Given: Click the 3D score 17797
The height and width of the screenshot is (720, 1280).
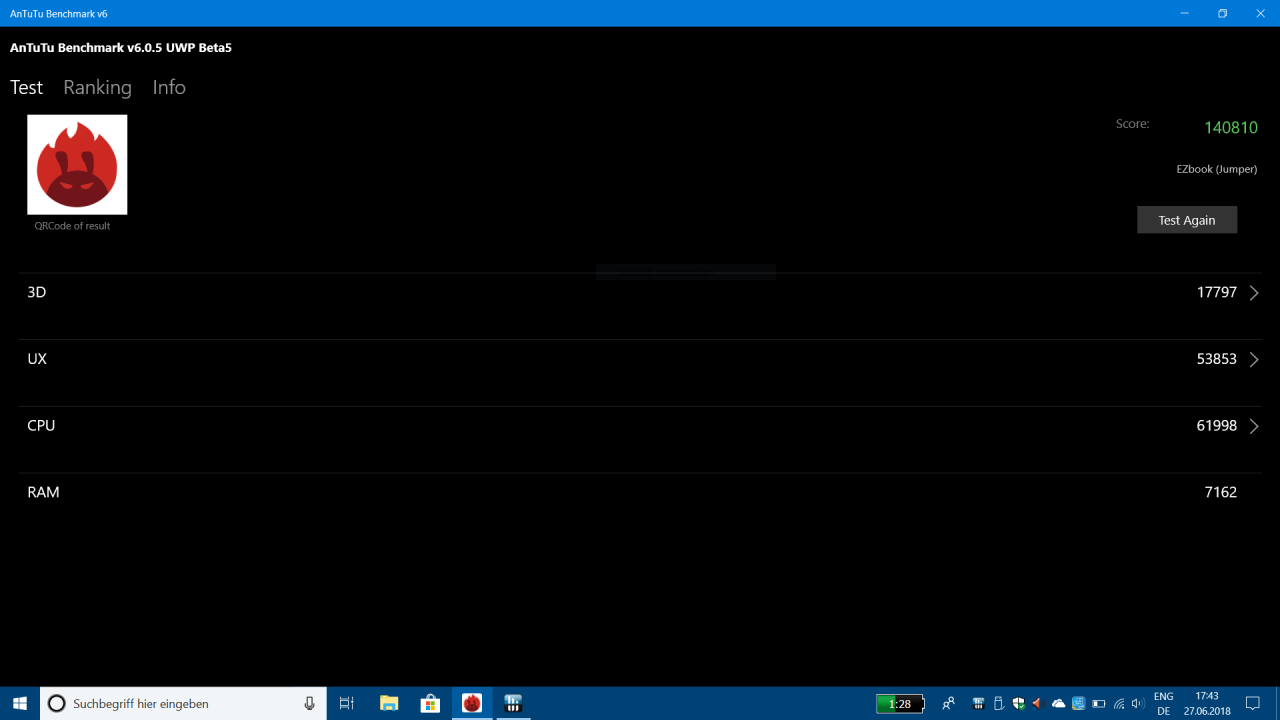Looking at the screenshot, I should click(x=1217, y=292).
